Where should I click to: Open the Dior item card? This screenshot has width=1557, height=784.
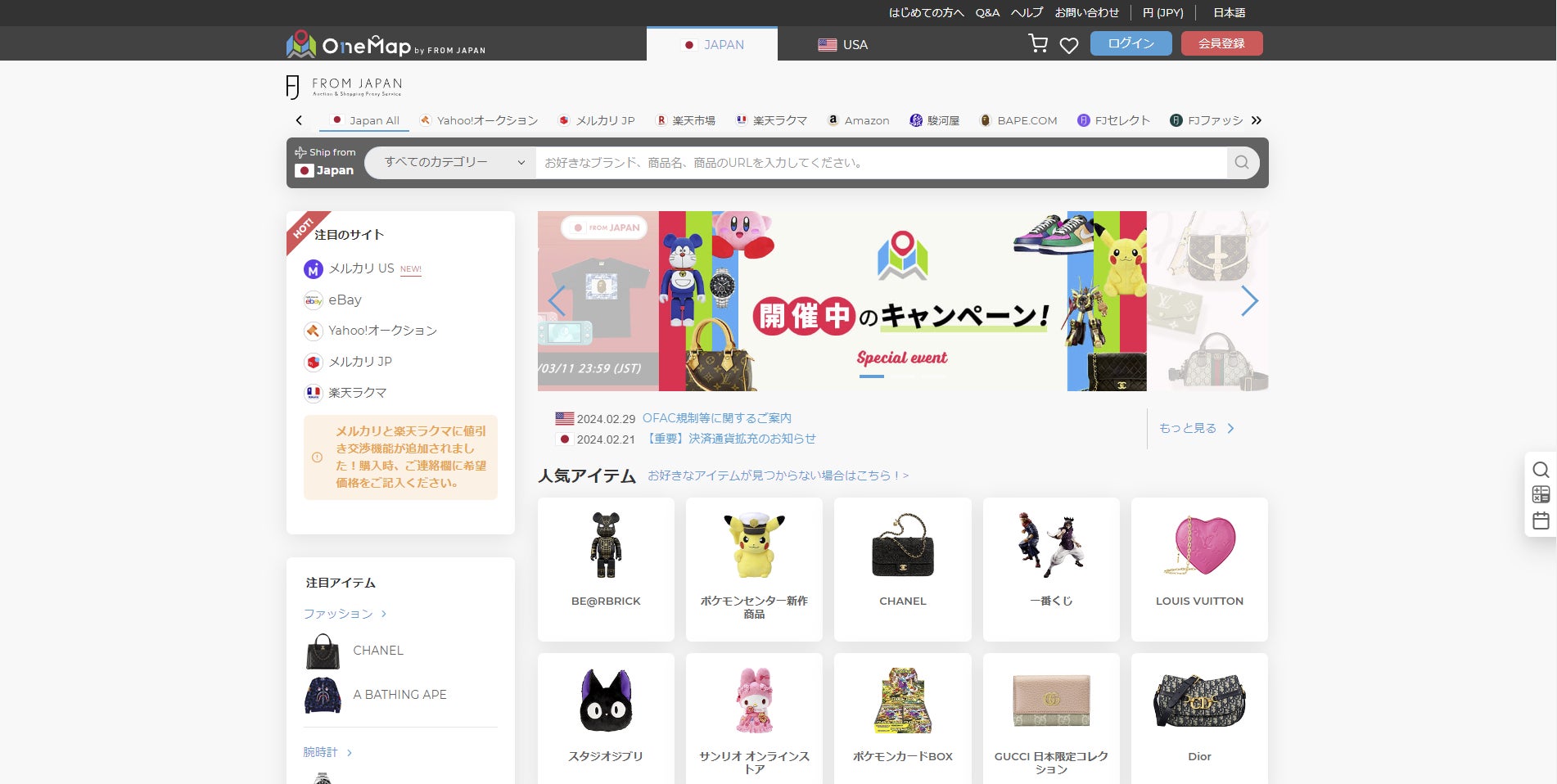pyautogui.click(x=1199, y=719)
